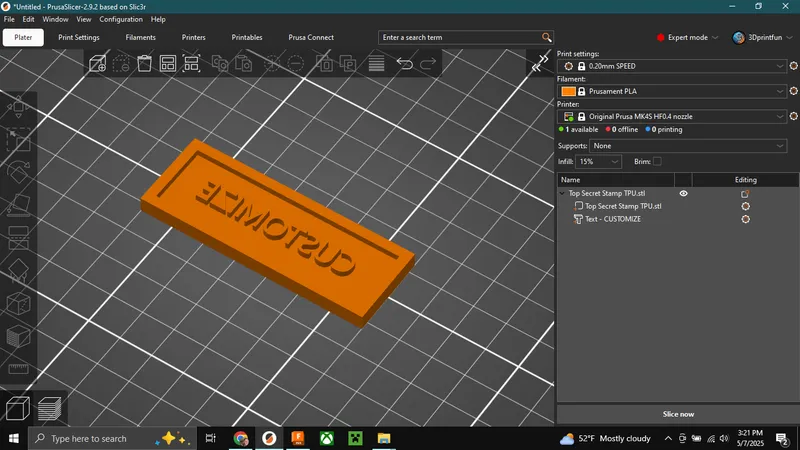Click the Add object toolbar icon

click(x=97, y=64)
